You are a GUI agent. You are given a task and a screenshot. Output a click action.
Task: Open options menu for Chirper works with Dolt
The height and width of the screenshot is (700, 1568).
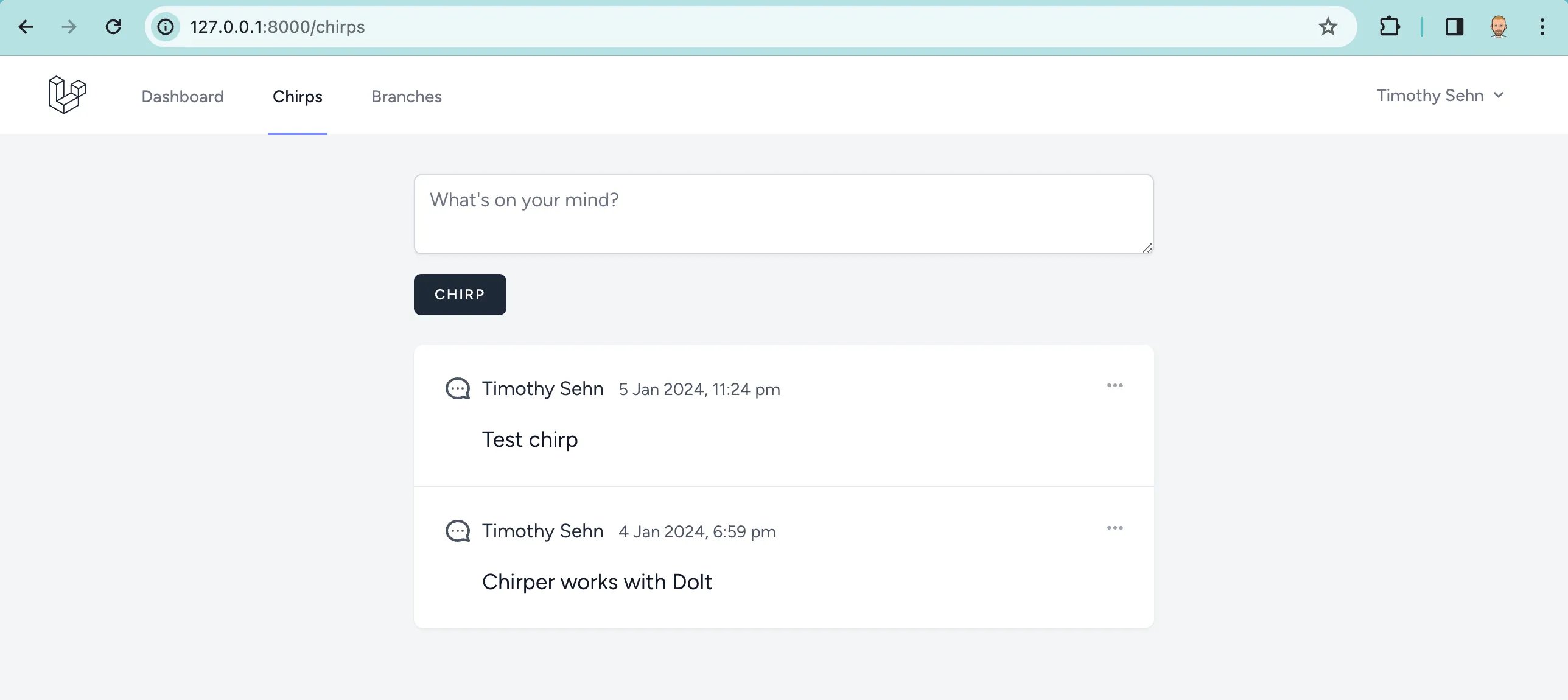point(1115,528)
